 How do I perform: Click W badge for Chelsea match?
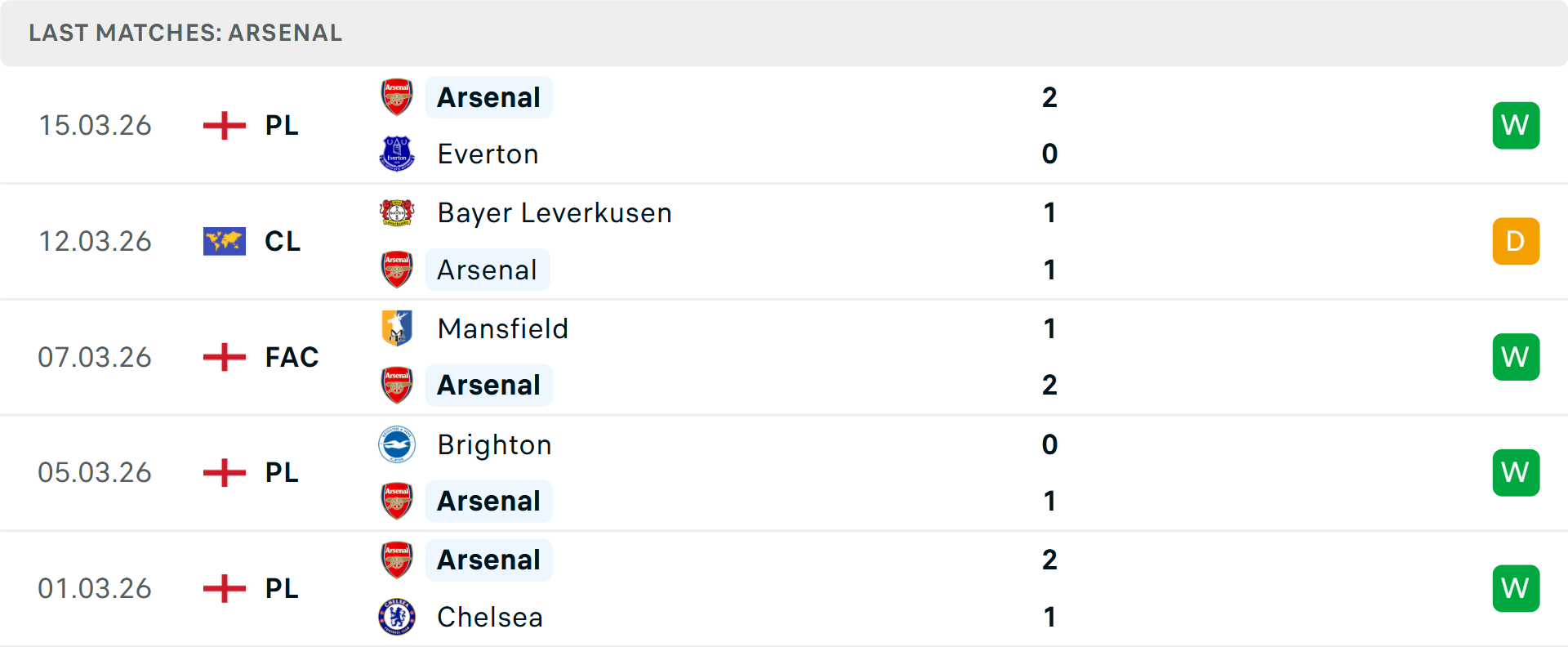point(1516,588)
